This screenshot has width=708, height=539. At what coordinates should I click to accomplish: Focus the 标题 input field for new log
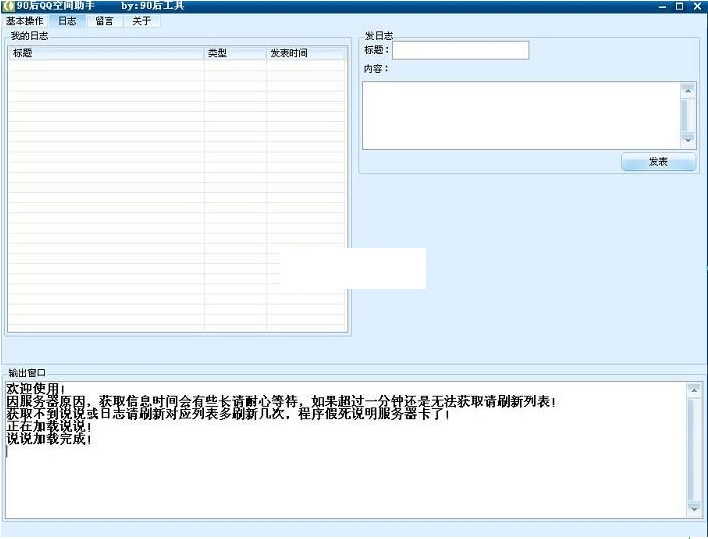pyautogui.click(x=460, y=50)
